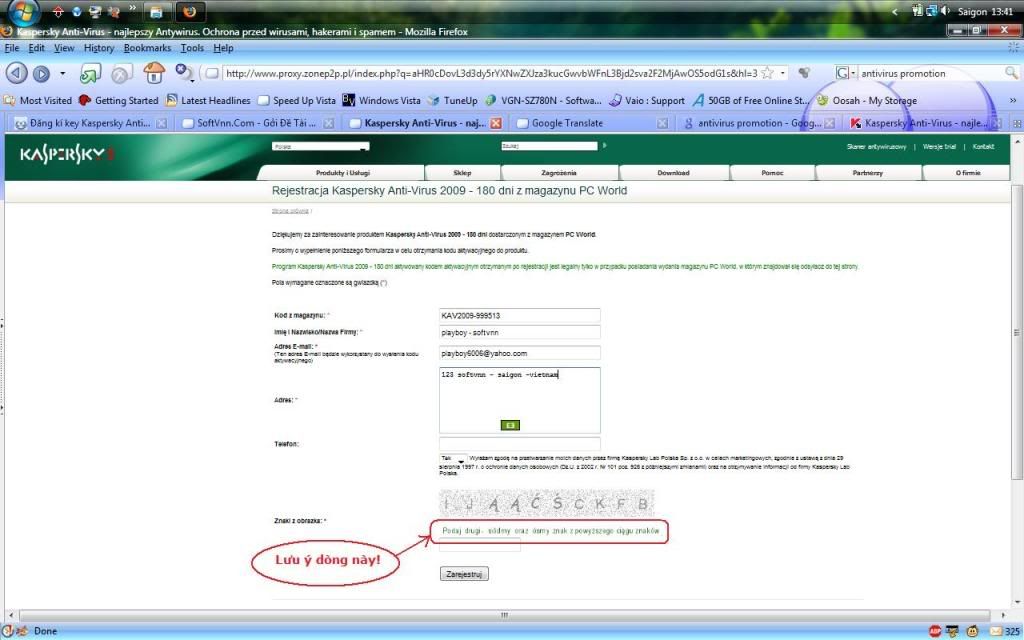Open the Polska country dropdown
This screenshot has height=640, width=1024.
pyautogui.click(x=320, y=146)
